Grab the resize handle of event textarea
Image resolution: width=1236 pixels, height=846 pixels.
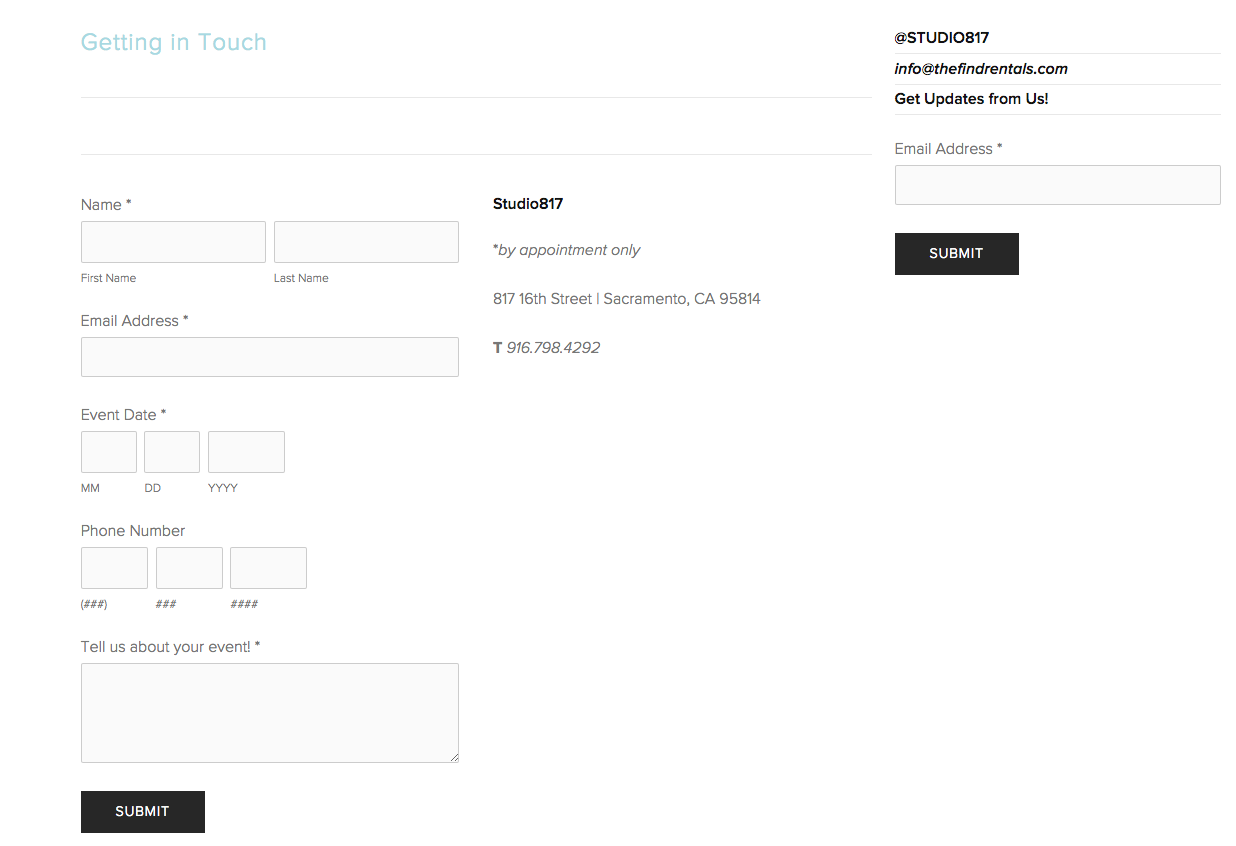(454, 758)
